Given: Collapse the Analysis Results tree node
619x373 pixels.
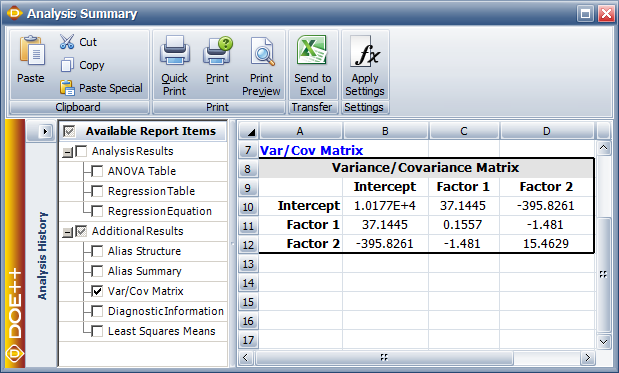Looking at the screenshot, I should coord(68,152).
